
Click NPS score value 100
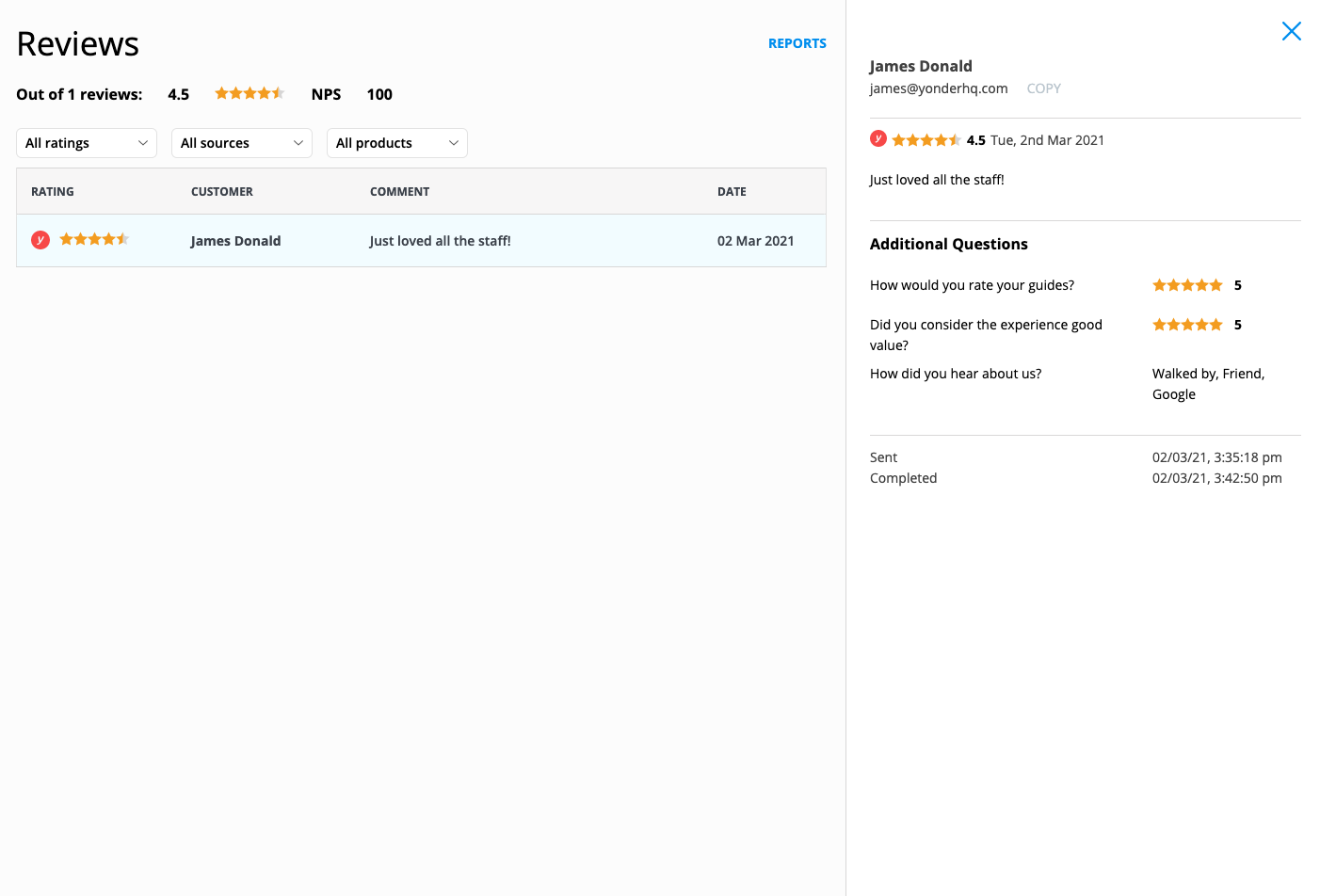pyautogui.click(x=379, y=94)
